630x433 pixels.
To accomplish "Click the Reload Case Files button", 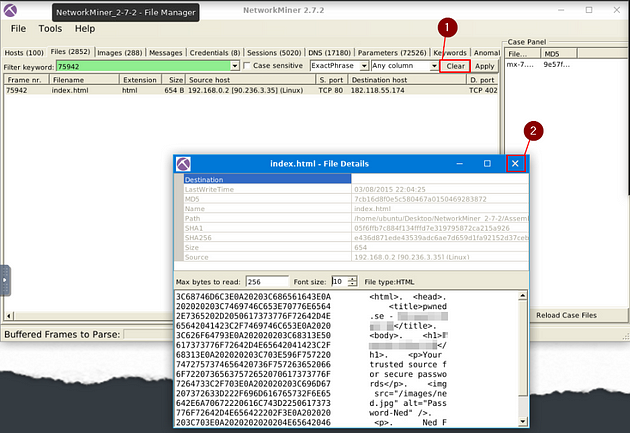I will pos(566,315).
